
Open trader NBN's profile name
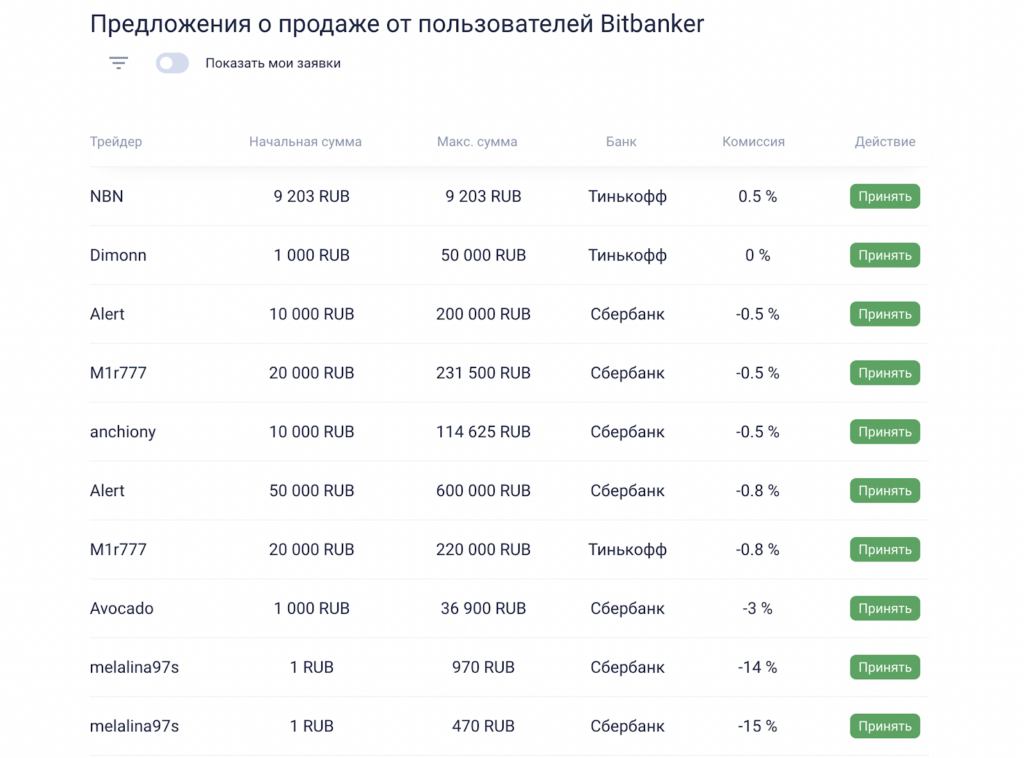107,196
